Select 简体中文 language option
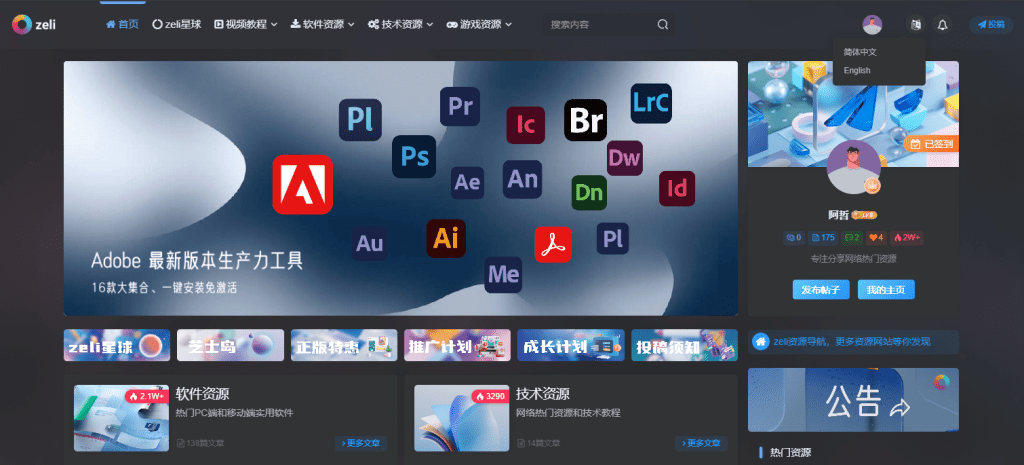This screenshot has height=465, width=1024. coord(859,52)
